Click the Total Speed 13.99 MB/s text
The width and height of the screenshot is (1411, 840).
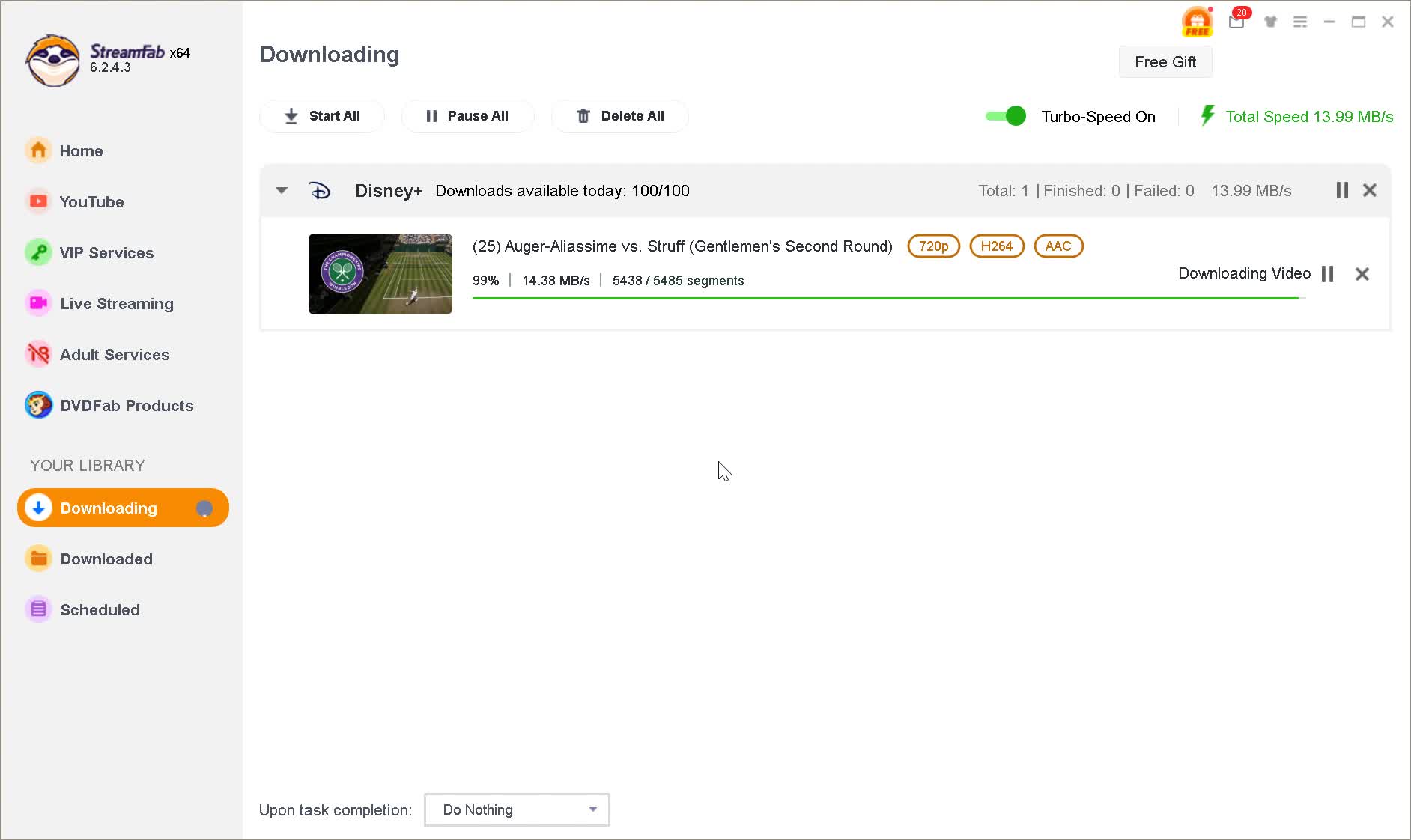(1309, 117)
